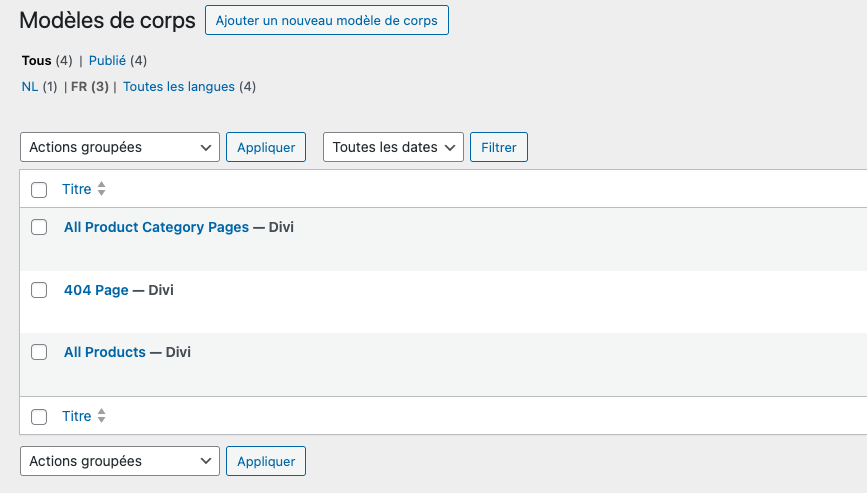867x493 pixels.
Task: Open the 404 Page template link
Action: [96, 290]
